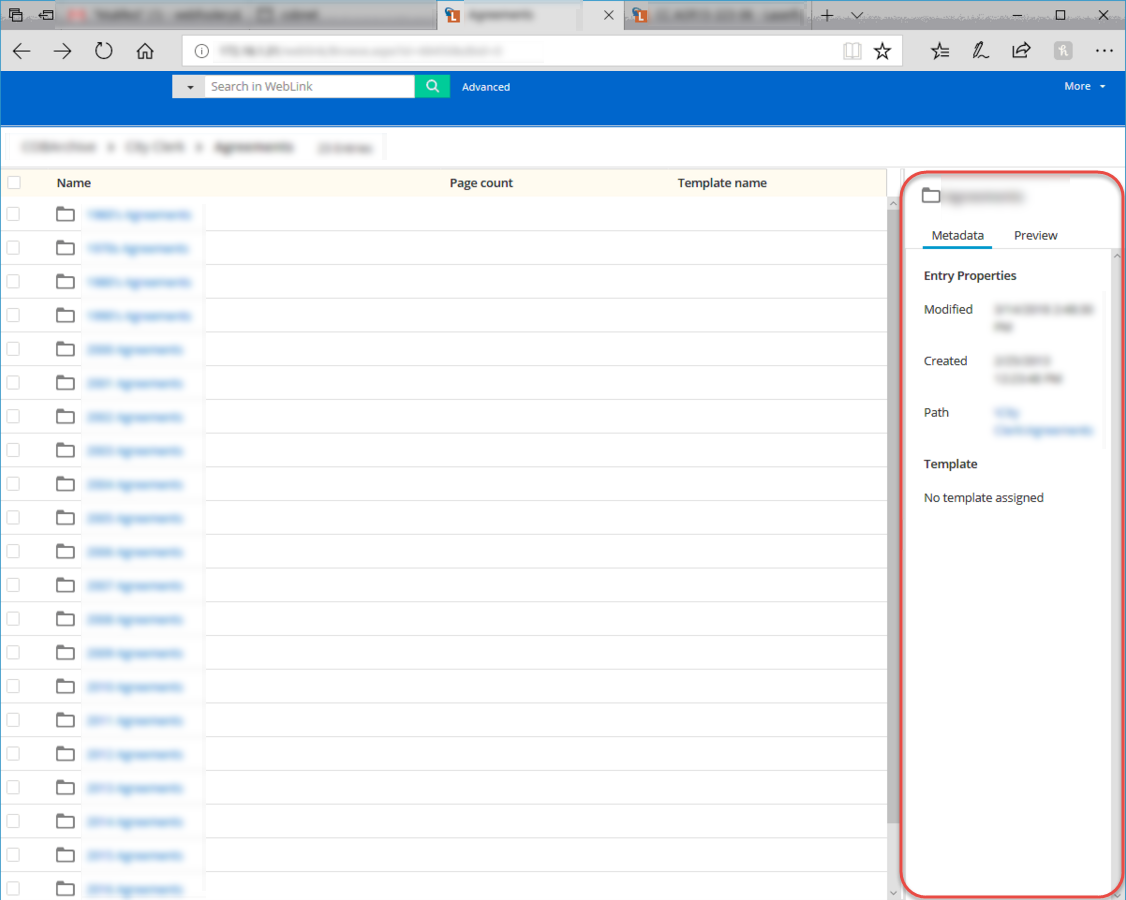Viewport: 1126px width, 900px height.
Task: Sort entries by Page count column
Action: [x=481, y=183]
